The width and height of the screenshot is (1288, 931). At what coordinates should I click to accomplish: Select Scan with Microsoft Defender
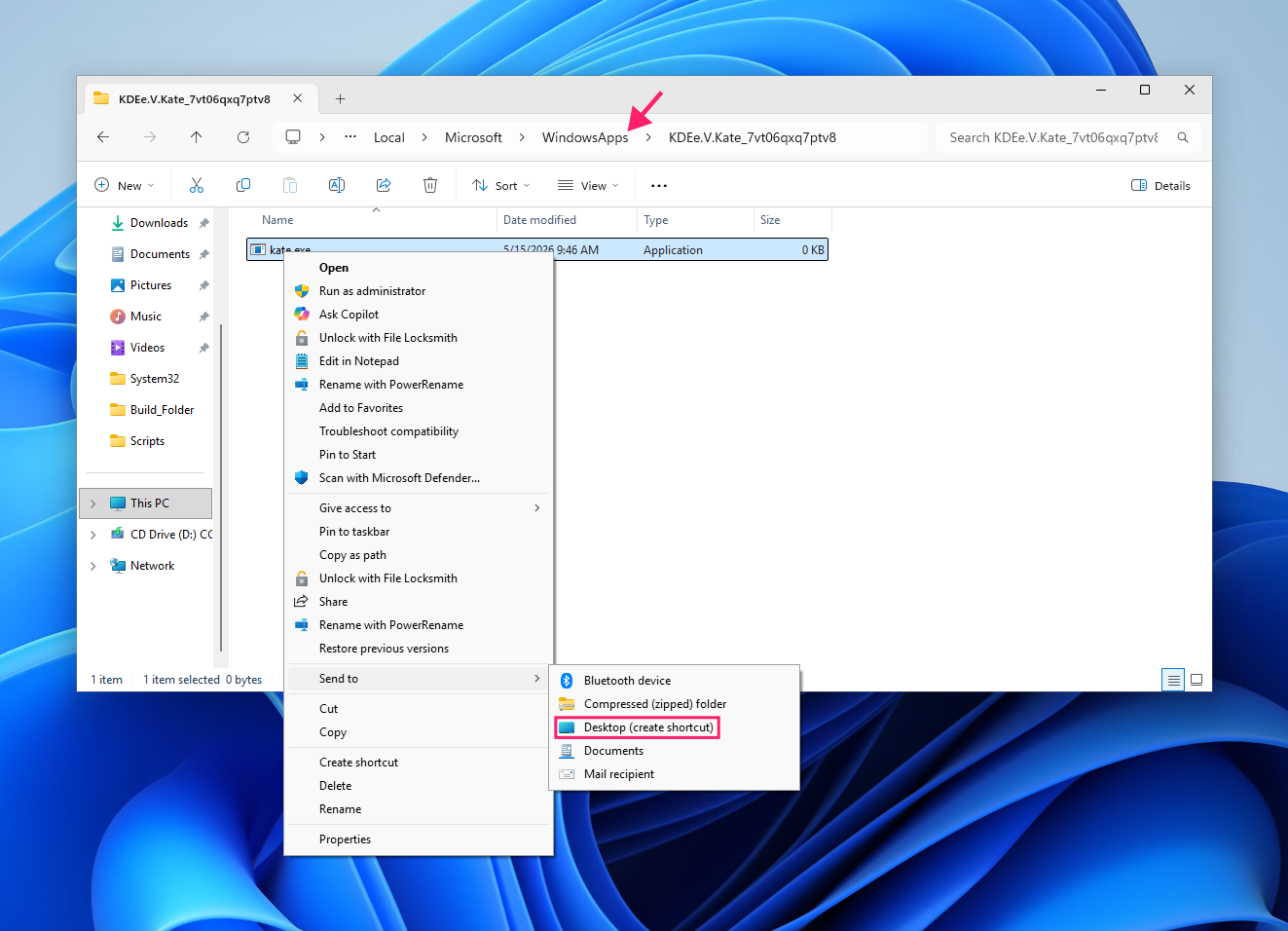tap(419, 478)
